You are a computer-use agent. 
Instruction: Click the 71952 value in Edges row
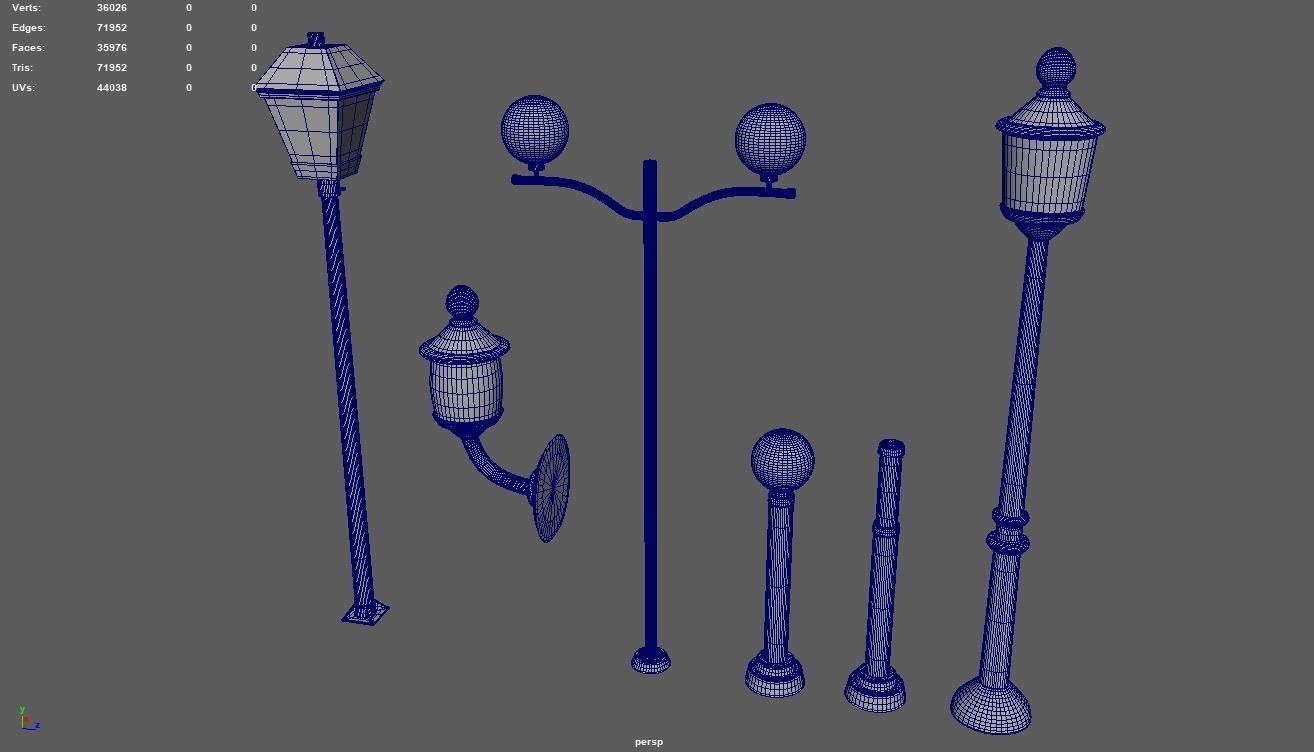click(112, 28)
